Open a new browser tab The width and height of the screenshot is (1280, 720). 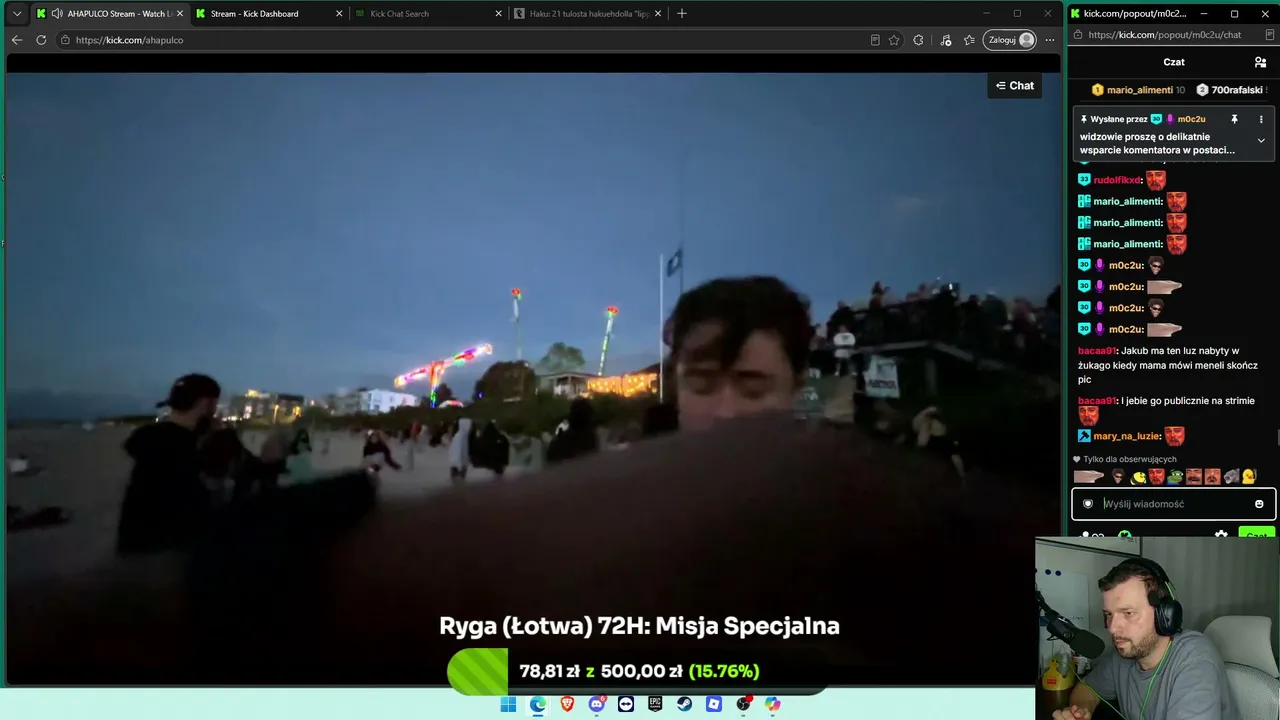682,14
